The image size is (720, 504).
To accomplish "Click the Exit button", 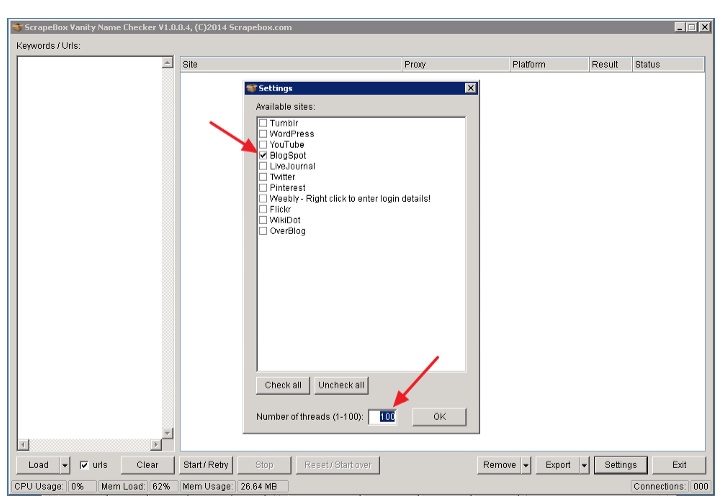I will [x=679, y=465].
